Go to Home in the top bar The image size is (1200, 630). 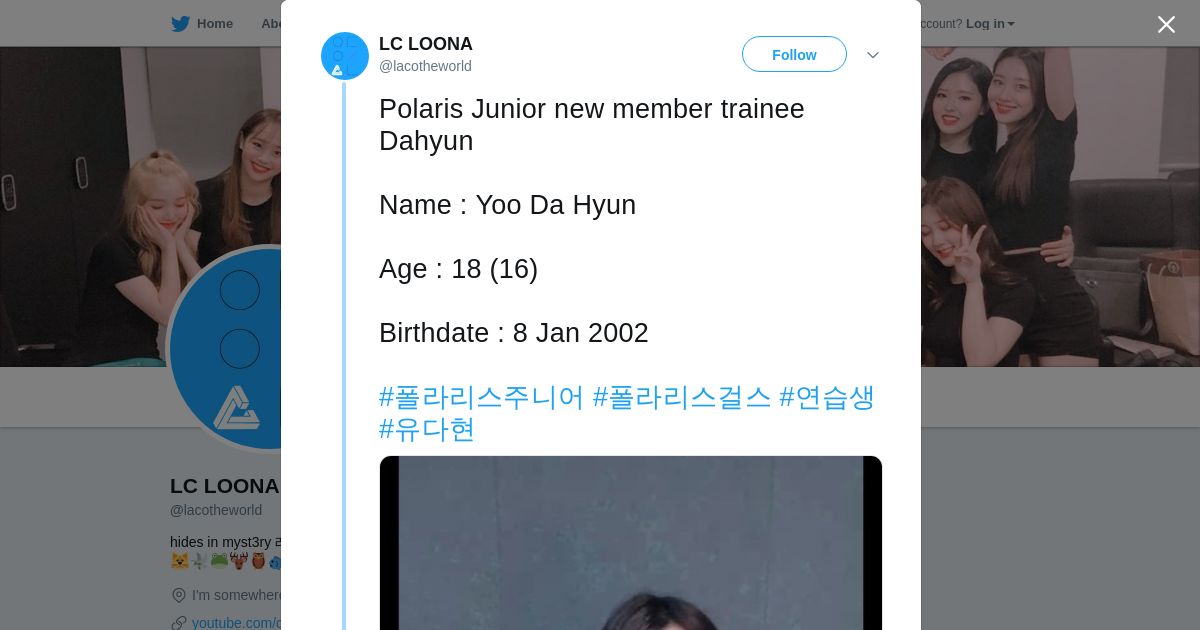214,24
